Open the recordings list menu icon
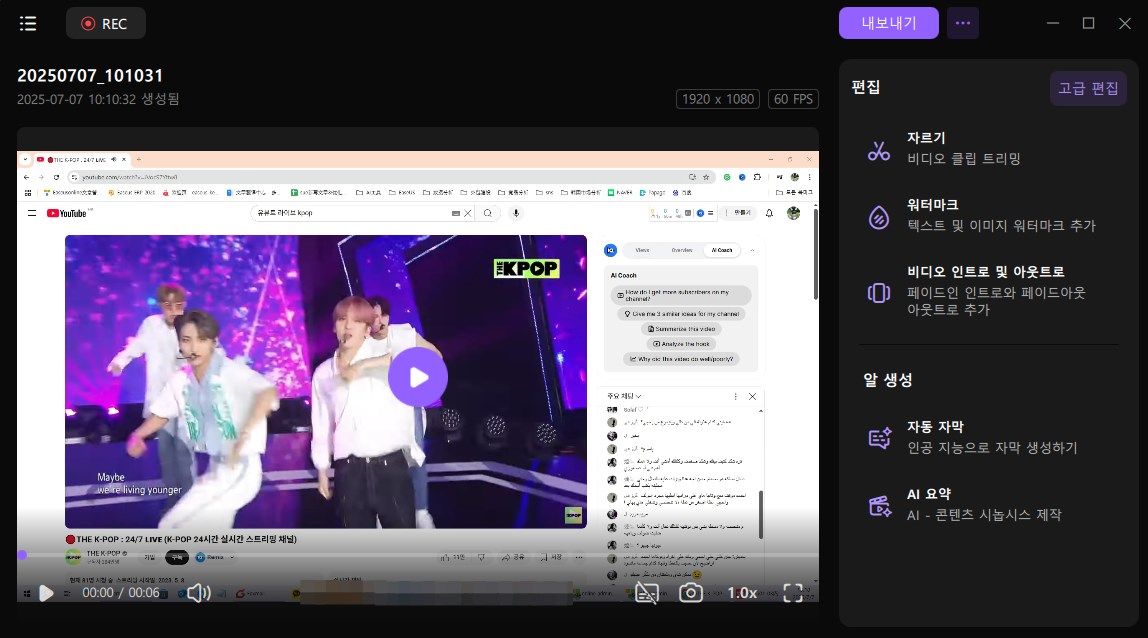1148x638 pixels. pos(28,23)
